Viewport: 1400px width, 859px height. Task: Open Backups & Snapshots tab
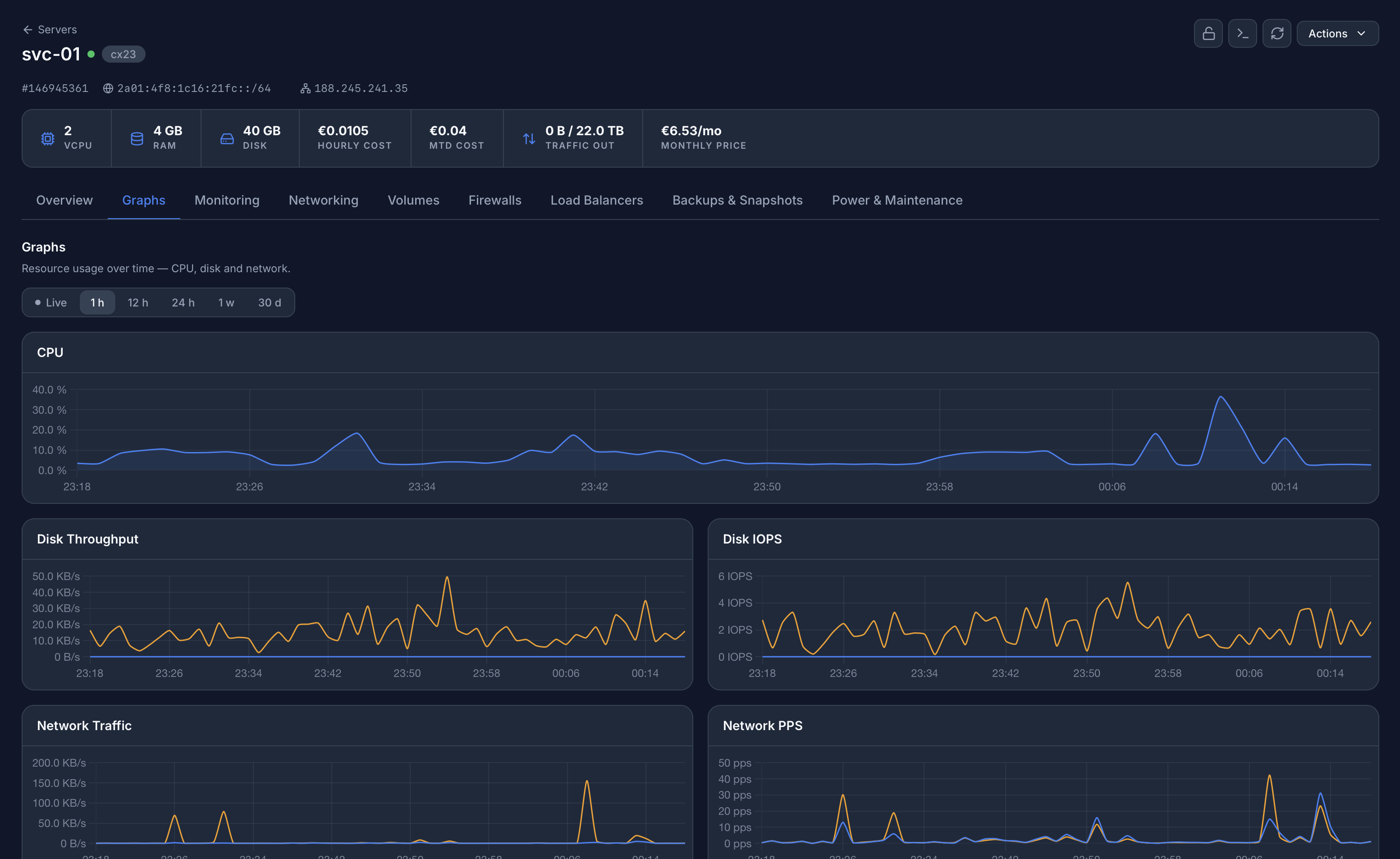pos(737,200)
